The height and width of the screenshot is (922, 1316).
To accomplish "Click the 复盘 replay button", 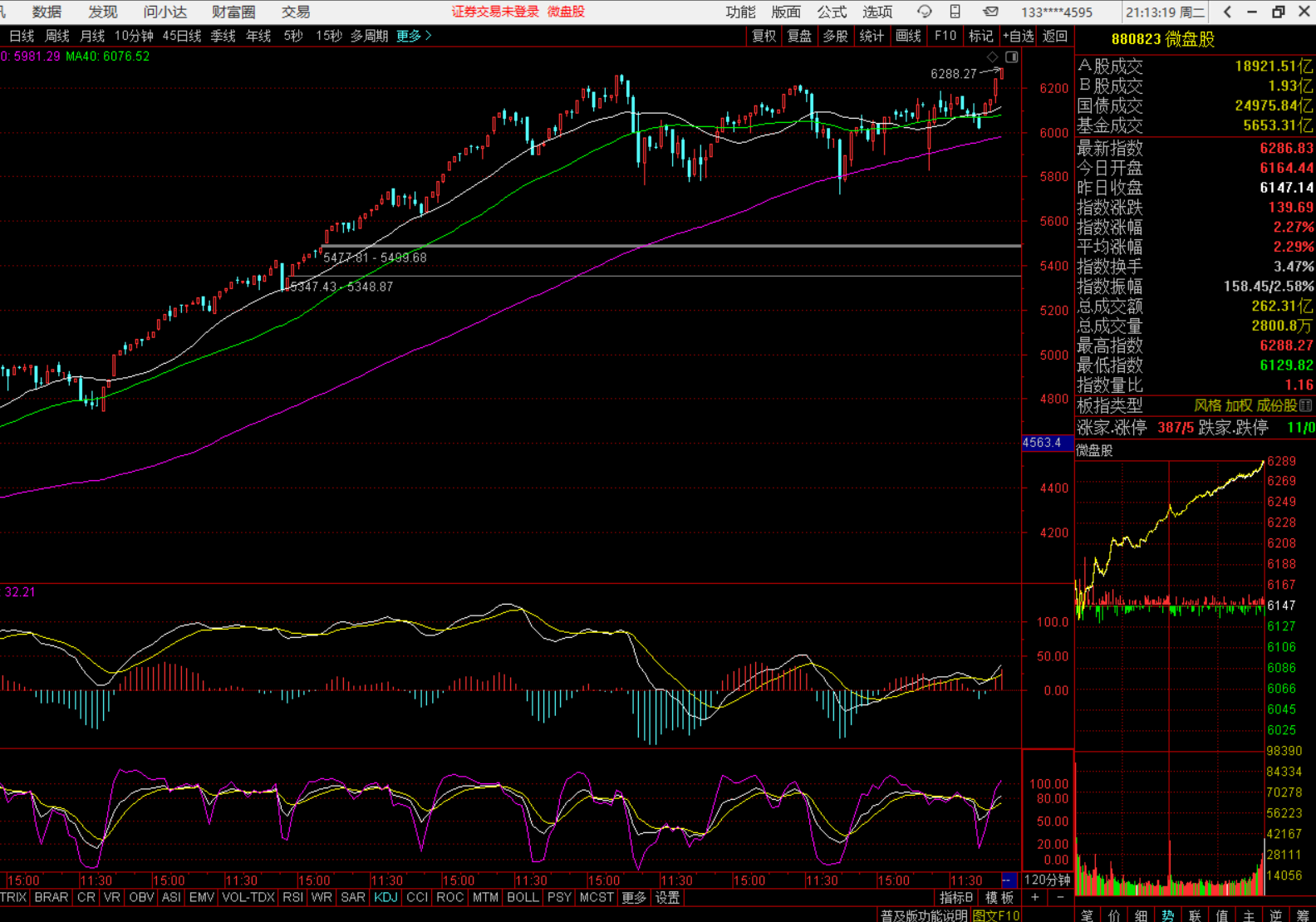I will pyautogui.click(x=799, y=36).
